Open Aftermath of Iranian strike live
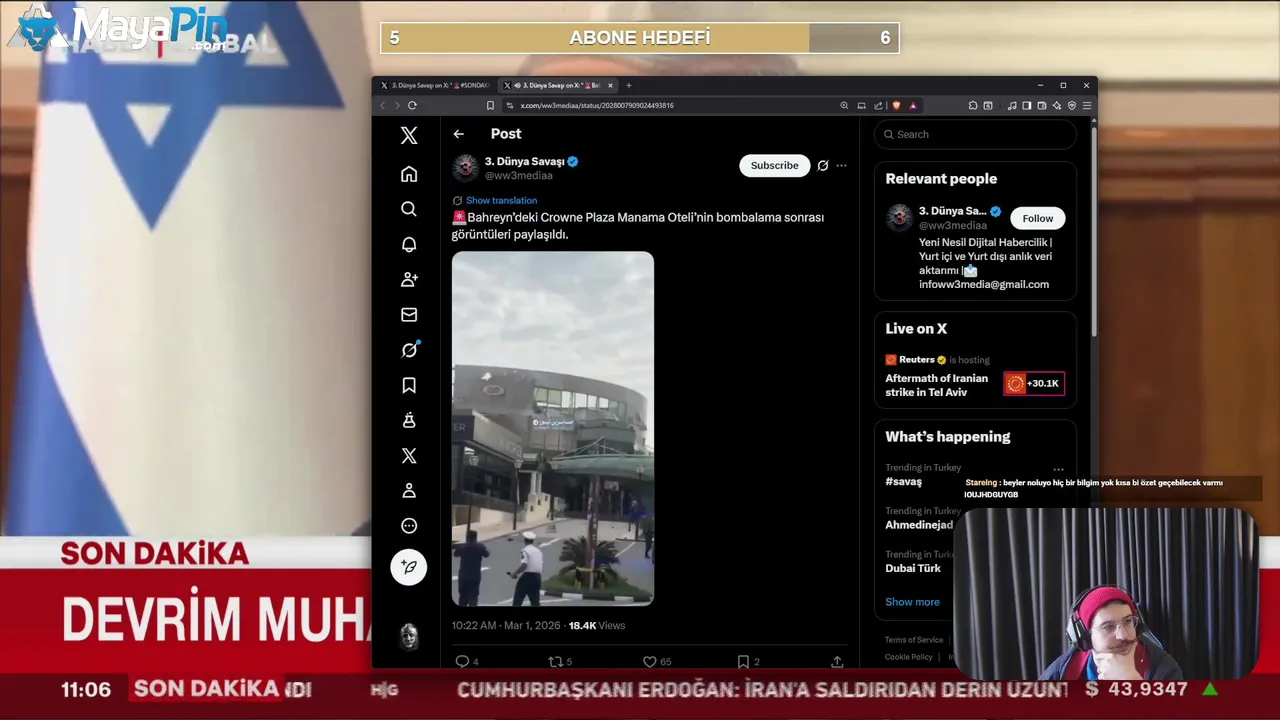This screenshot has width=1280, height=720. tap(936, 385)
